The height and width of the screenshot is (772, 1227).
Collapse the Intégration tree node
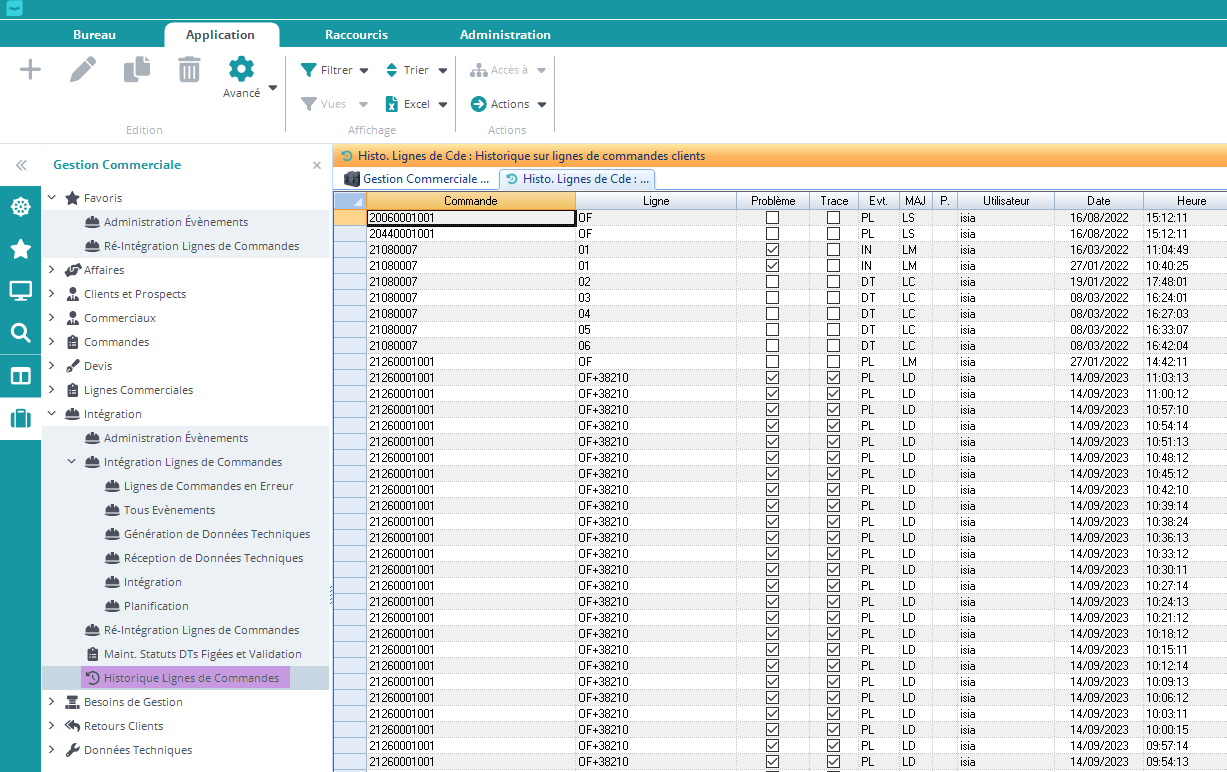(52, 414)
